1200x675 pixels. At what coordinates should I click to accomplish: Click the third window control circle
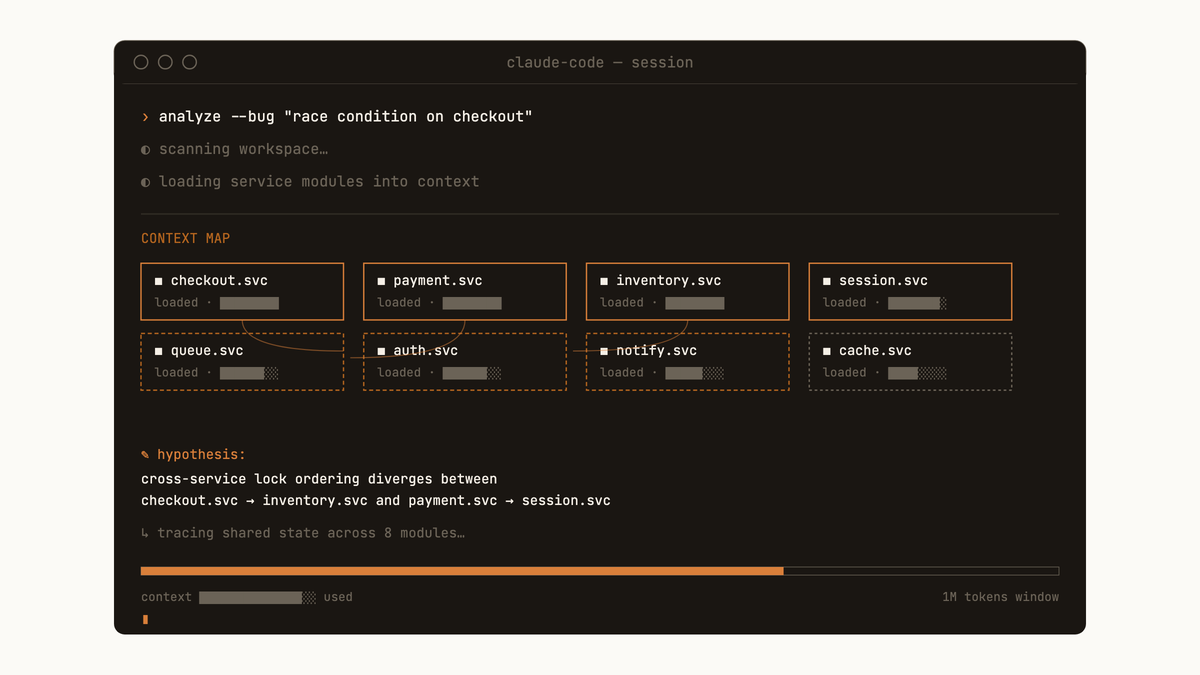(x=189, y=62)
